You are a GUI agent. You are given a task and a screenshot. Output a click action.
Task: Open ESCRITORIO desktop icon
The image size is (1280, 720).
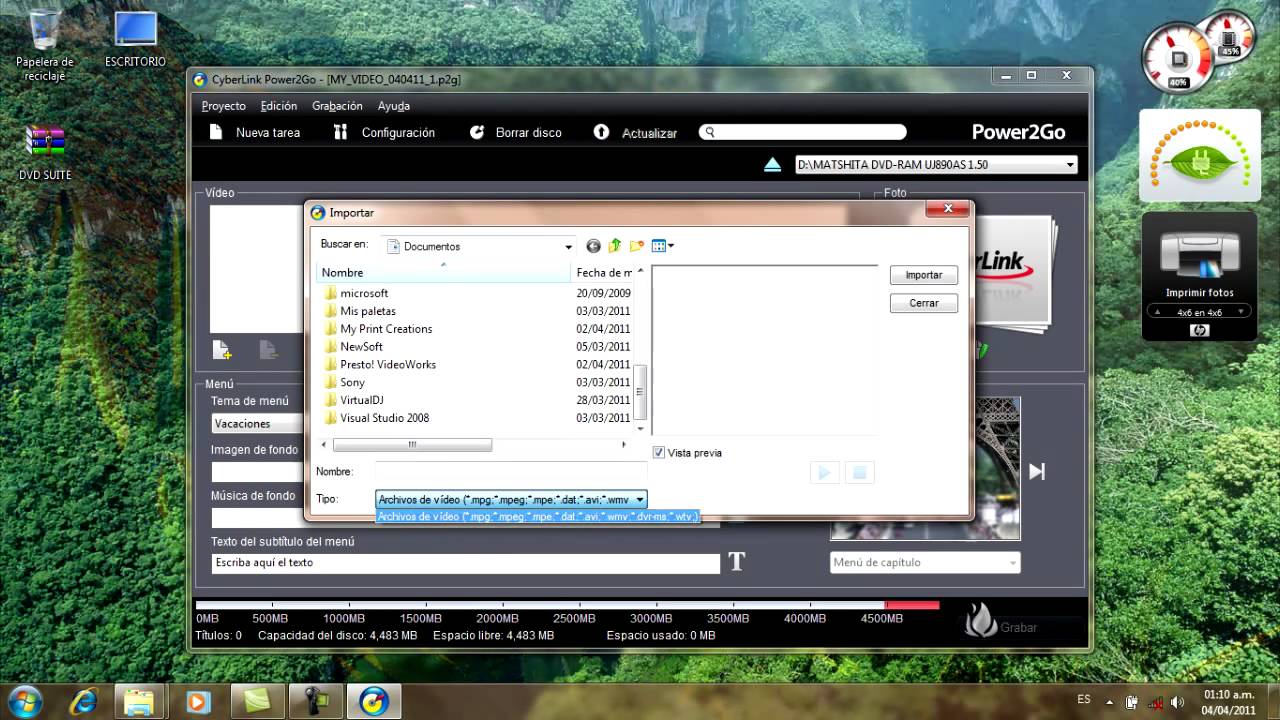pos(135,40)
